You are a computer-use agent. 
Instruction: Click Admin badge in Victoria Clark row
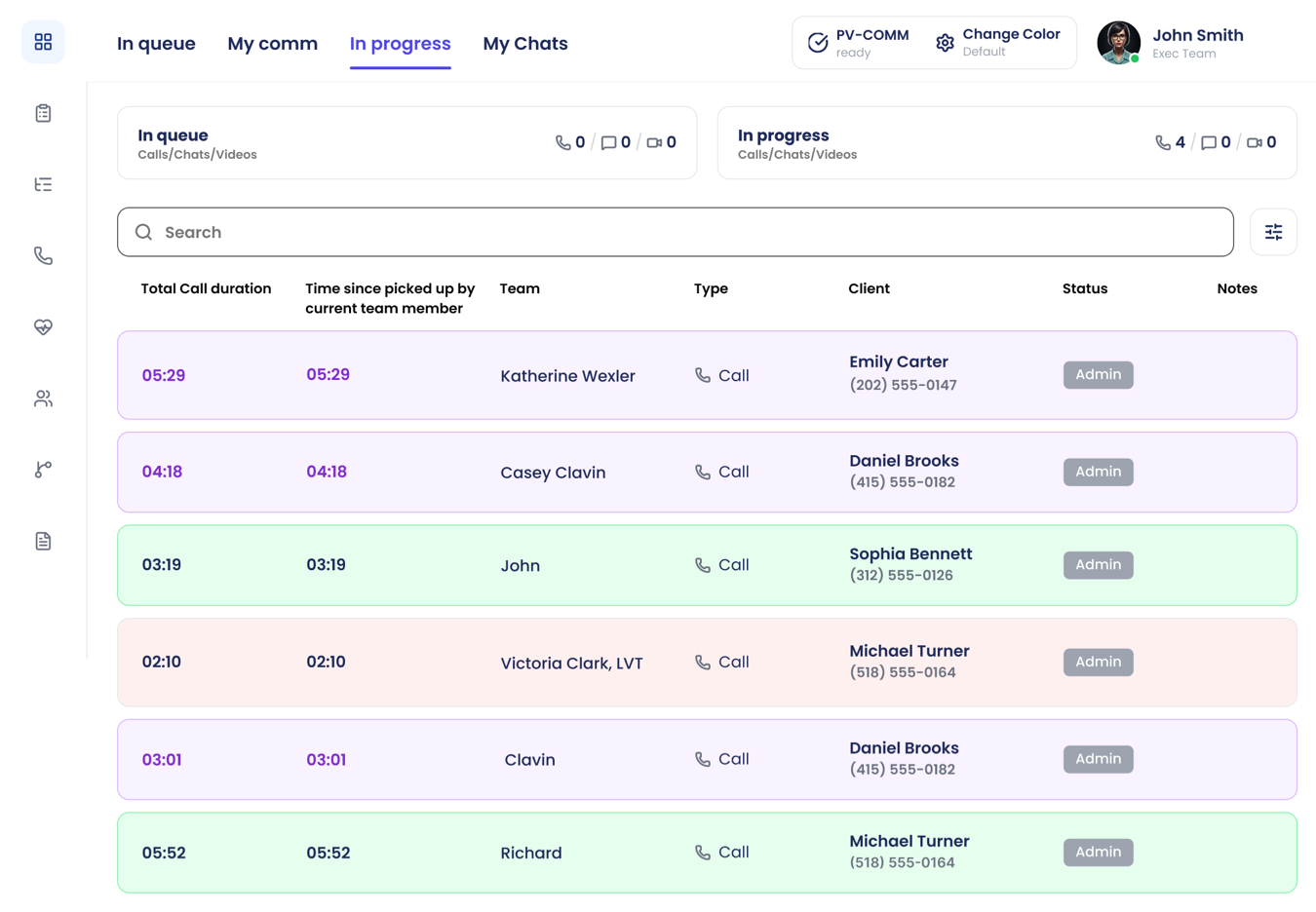1098,662
